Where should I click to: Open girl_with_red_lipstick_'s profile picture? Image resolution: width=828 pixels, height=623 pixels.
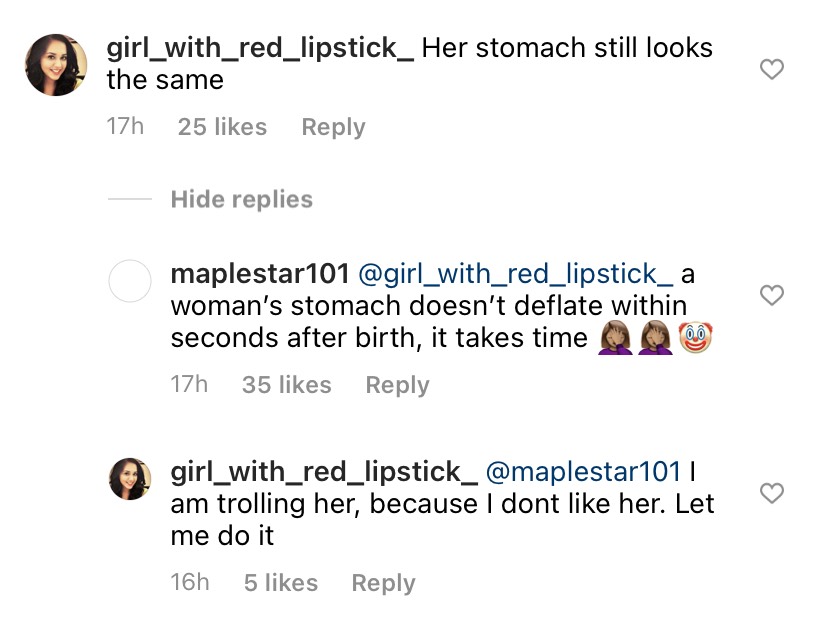55,65
